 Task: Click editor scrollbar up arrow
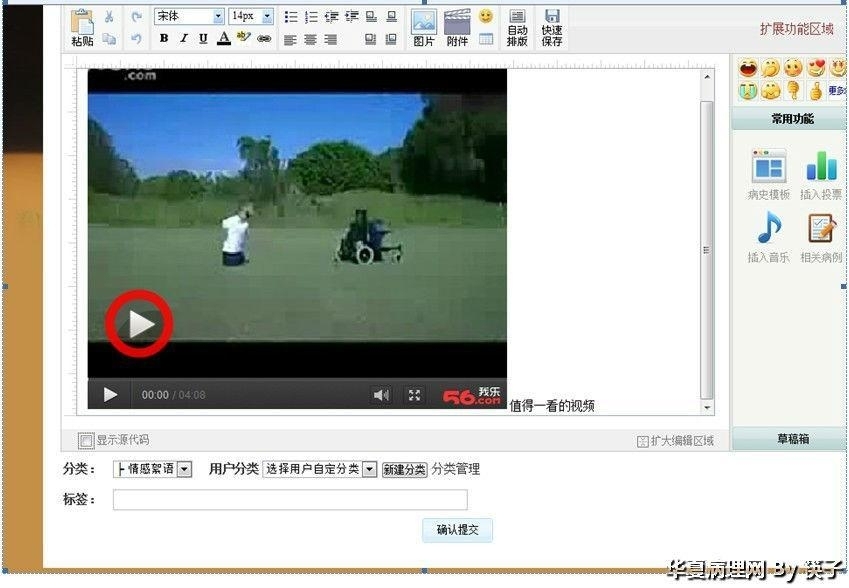(x=707, y=77)
